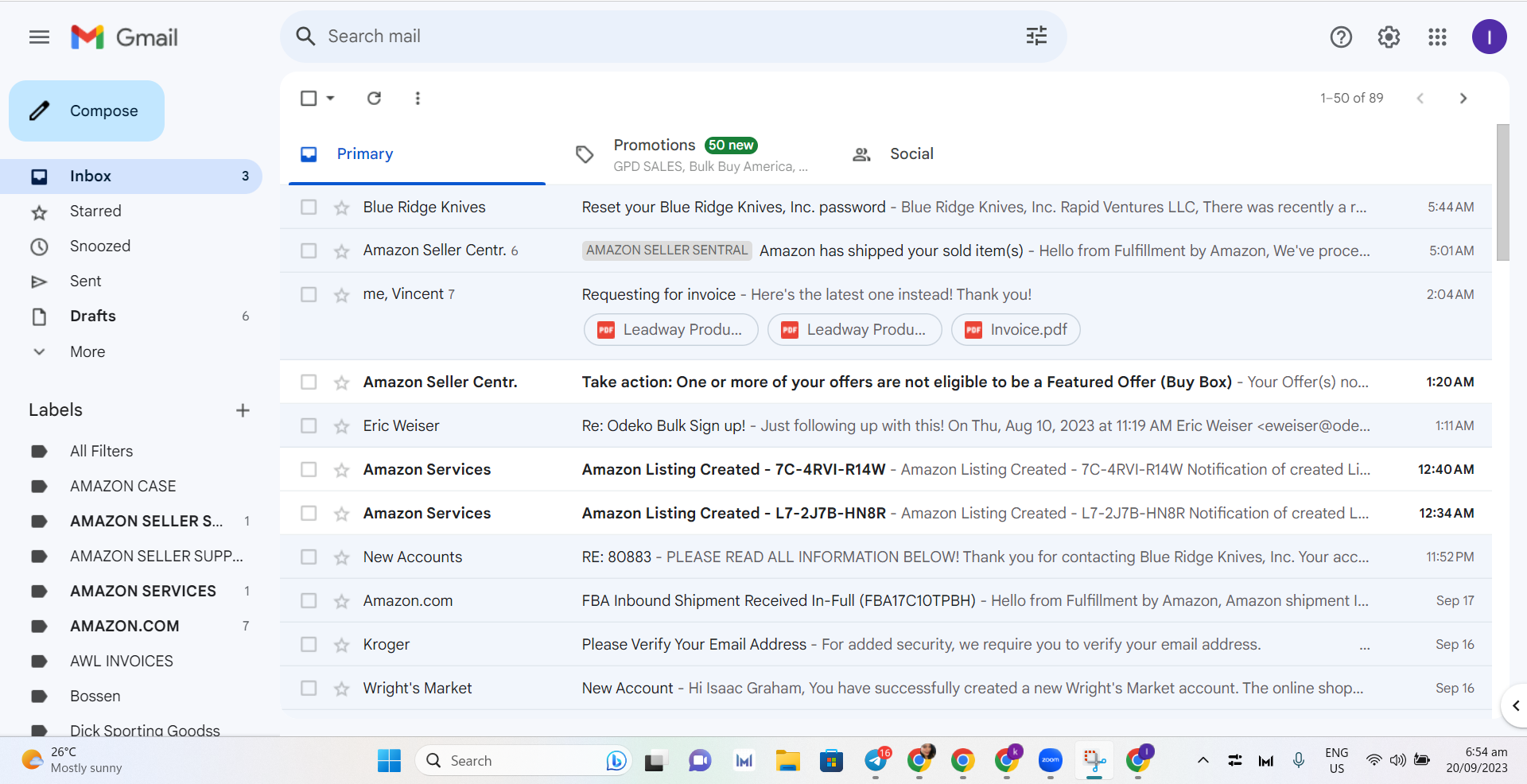Switch to the Promotions tab
The width and height of the screenshot is (1527, 784).
tap(691, 154)
